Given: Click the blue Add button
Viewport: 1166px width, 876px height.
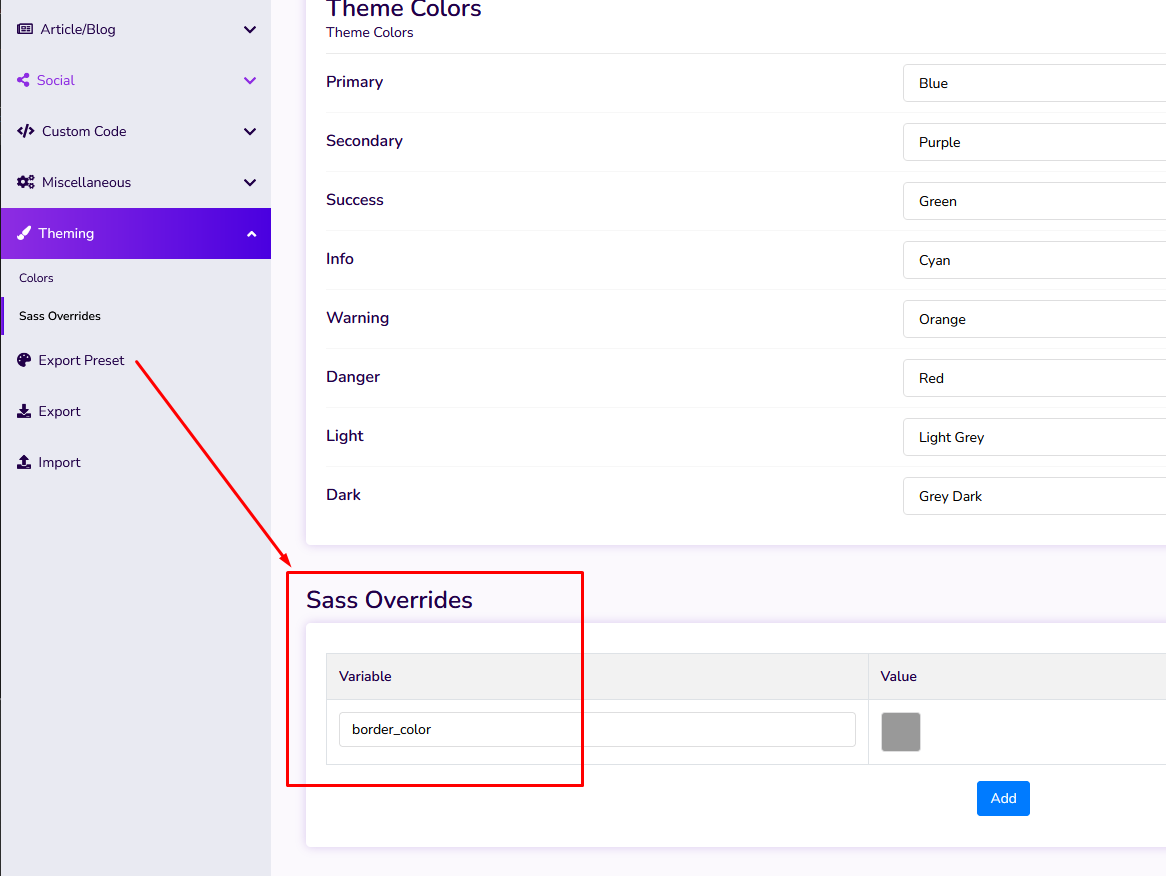Looking at the screenshot, I should pyautogui.click(x=1003, y=798).
